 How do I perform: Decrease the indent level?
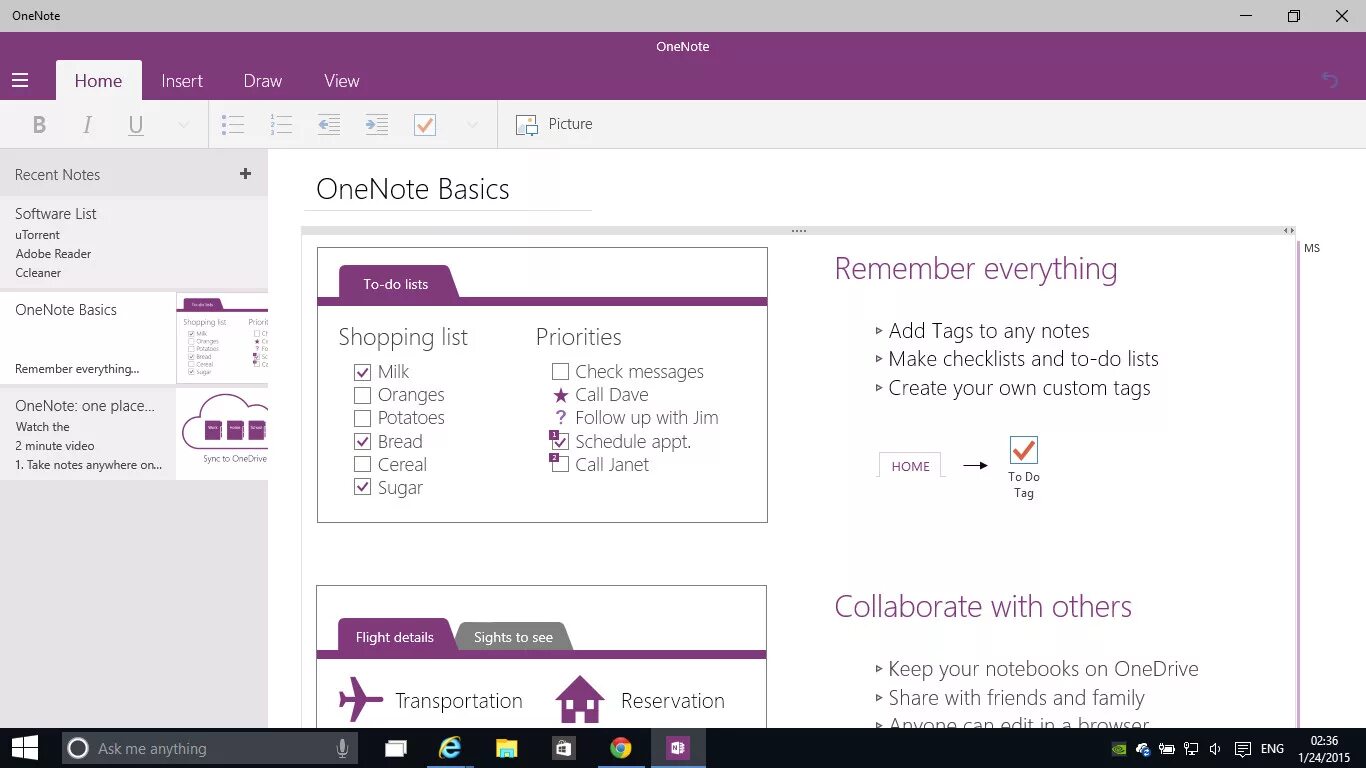pos(329,125)
